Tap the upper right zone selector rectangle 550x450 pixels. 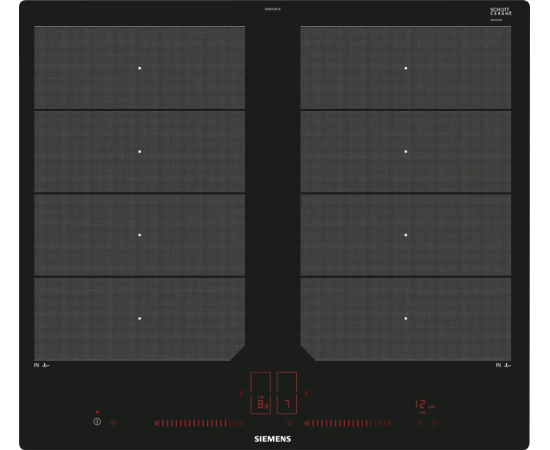(287, 382)
